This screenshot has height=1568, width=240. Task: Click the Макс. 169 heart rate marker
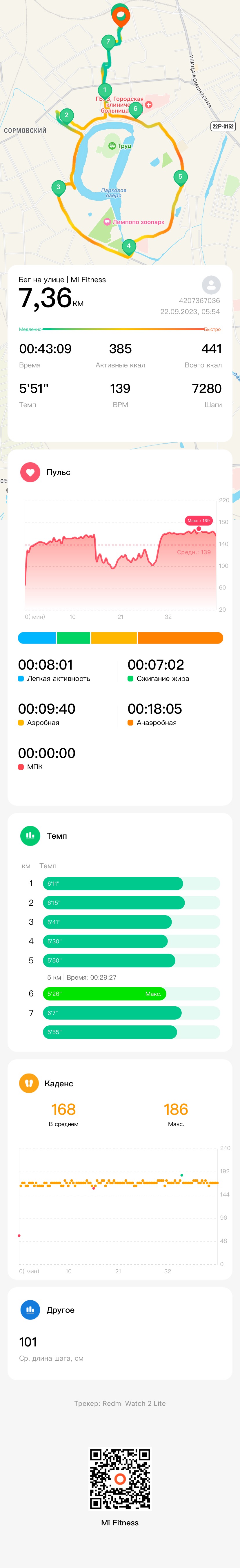coord(199,521)
